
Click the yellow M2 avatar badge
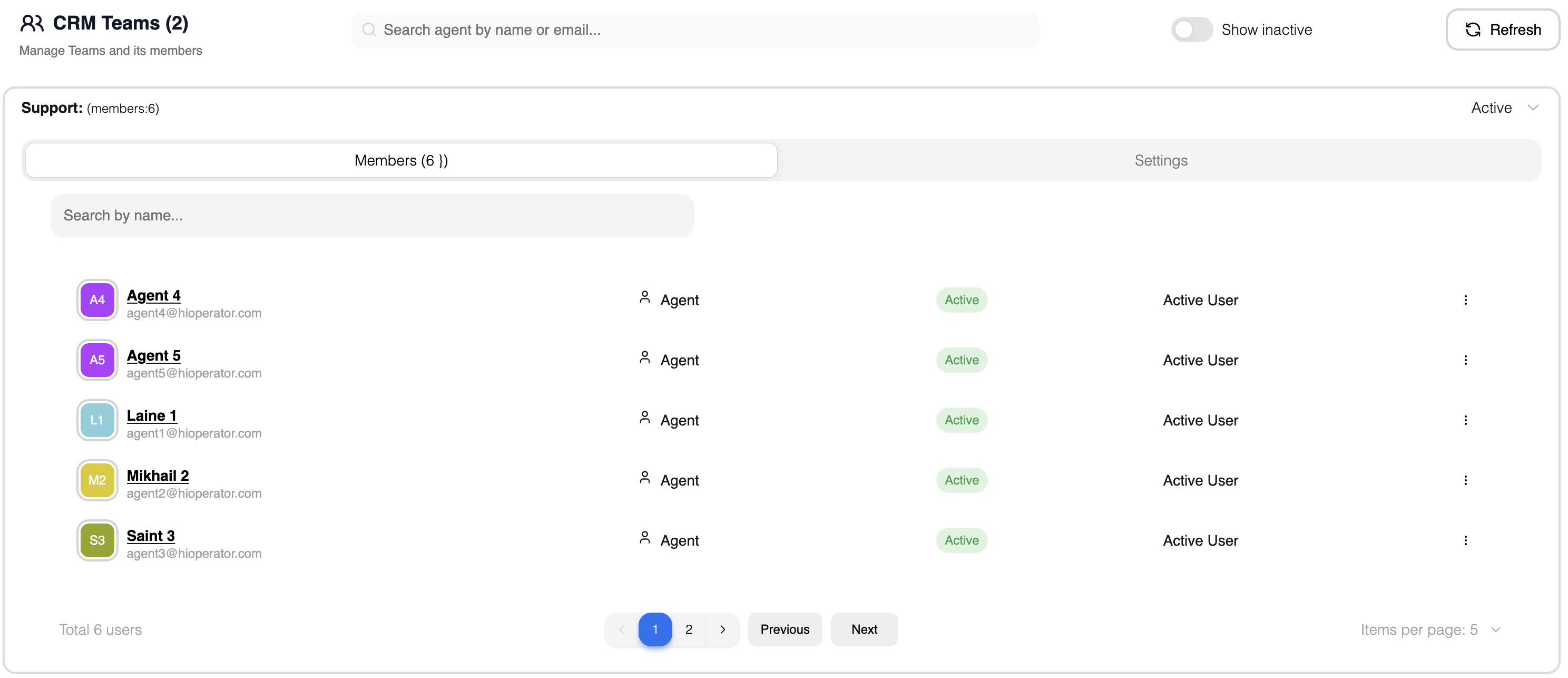click(x=97, y=480)
